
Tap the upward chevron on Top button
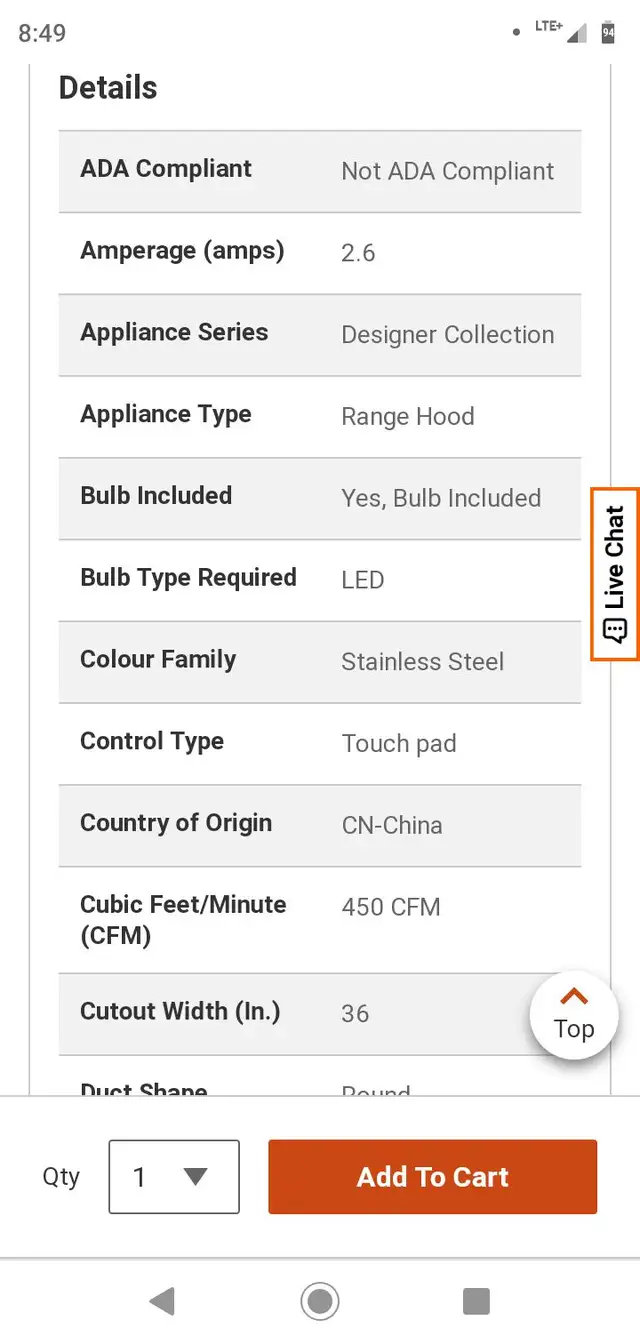(x=574, y=996)
